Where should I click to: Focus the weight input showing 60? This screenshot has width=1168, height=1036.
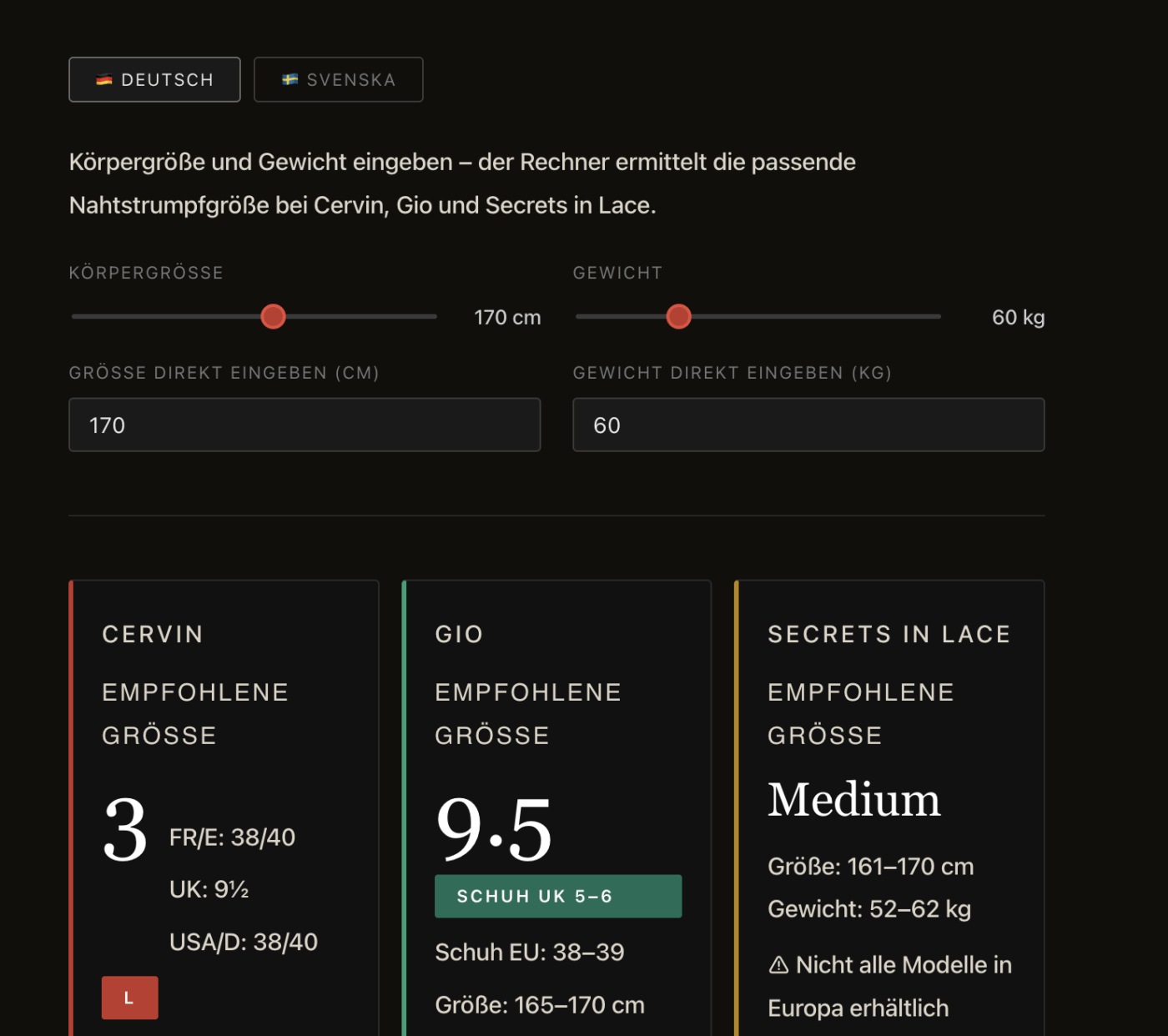[x=808, y=425]
